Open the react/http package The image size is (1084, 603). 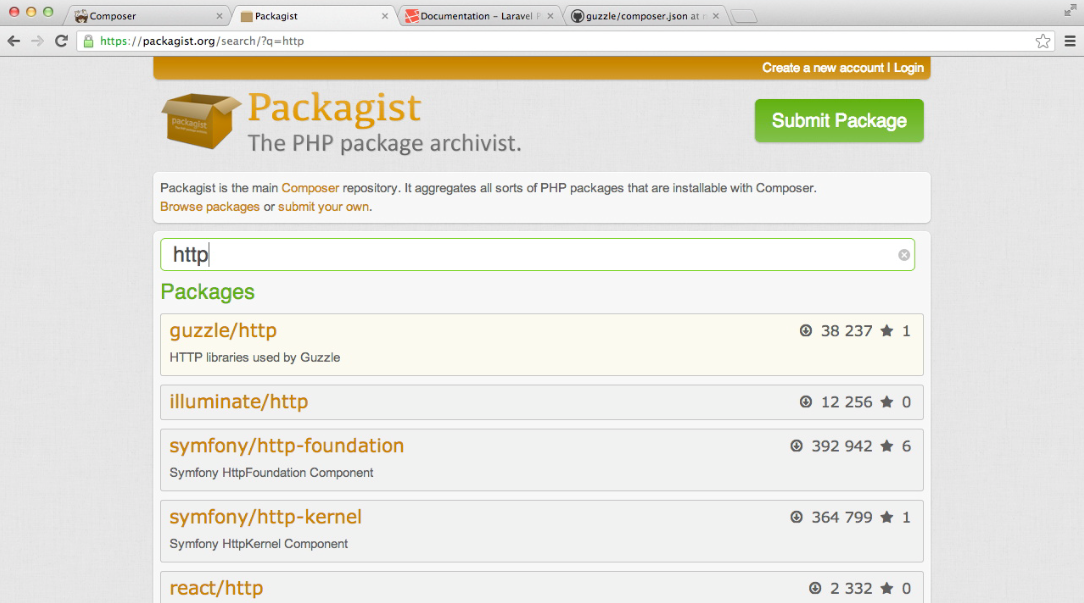point(216,588)
